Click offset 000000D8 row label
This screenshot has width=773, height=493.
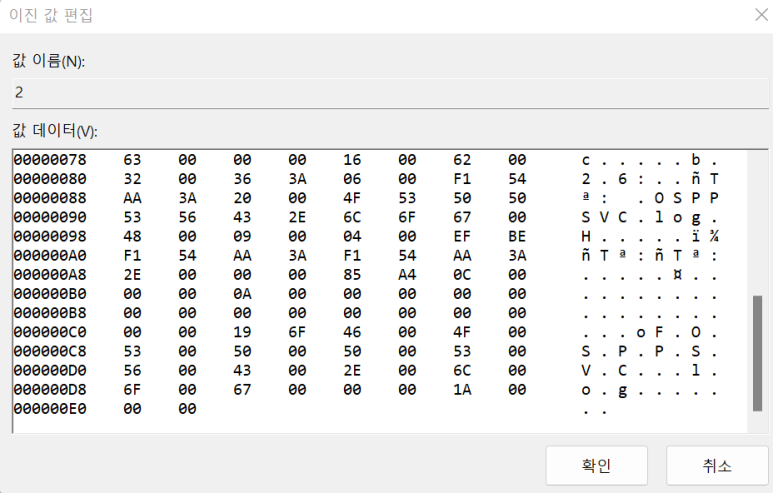click(50, 390)
